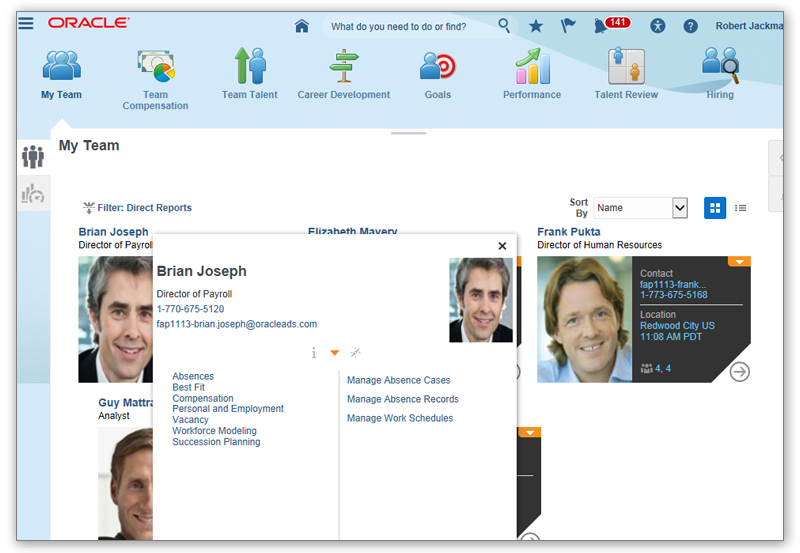Image resolution: width=800 pixels, height=553 pixels.
Task: Click the search magnifier icon
Action: click(x=504, y=25)
